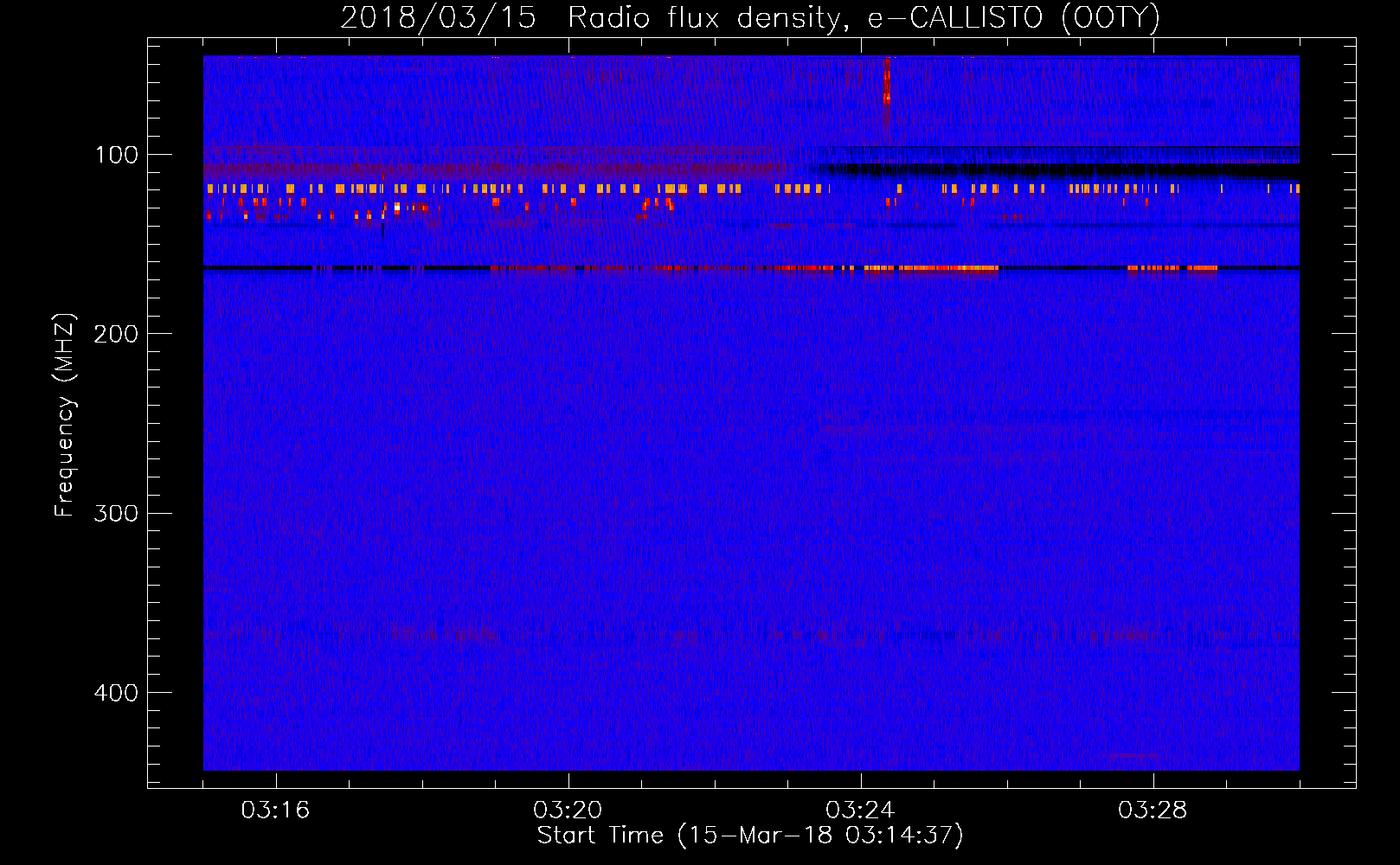This screenshot has height=865, width=1400.
Task: Click the "400" frequency tick label
Action: [116, 693]
